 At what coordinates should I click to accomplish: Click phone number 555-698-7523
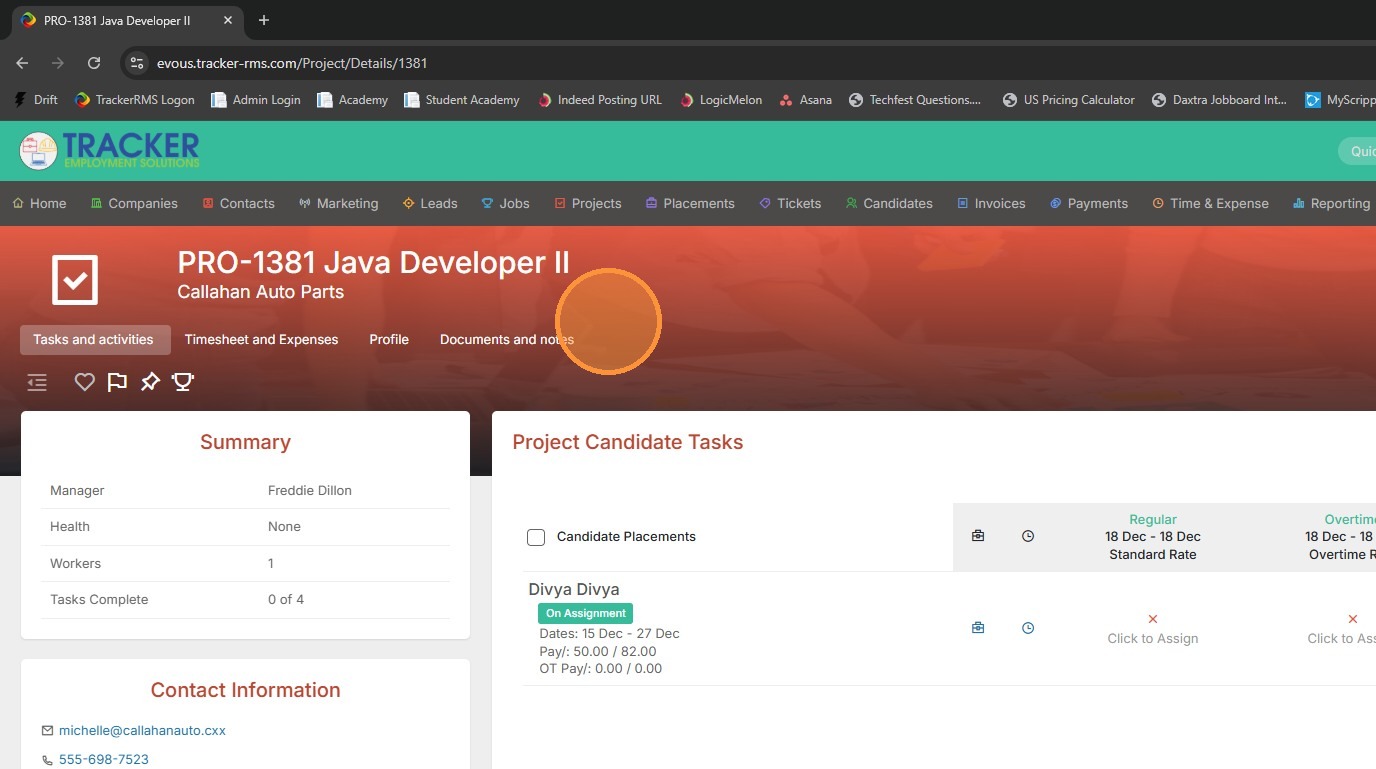point(104,759)
